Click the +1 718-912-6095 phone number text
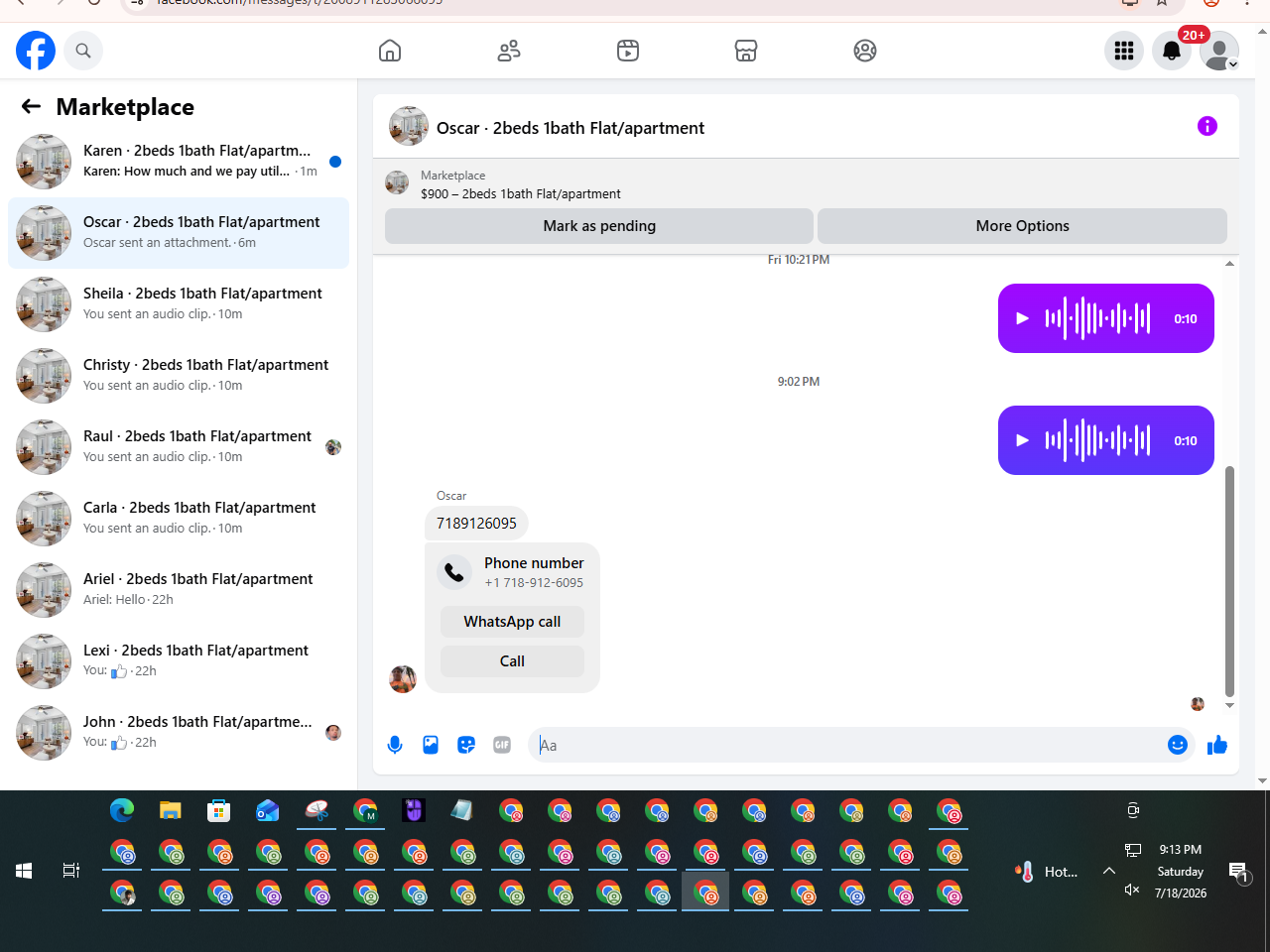The width and height of the screenshot is (1270, 952). click(x=534, y=583)
